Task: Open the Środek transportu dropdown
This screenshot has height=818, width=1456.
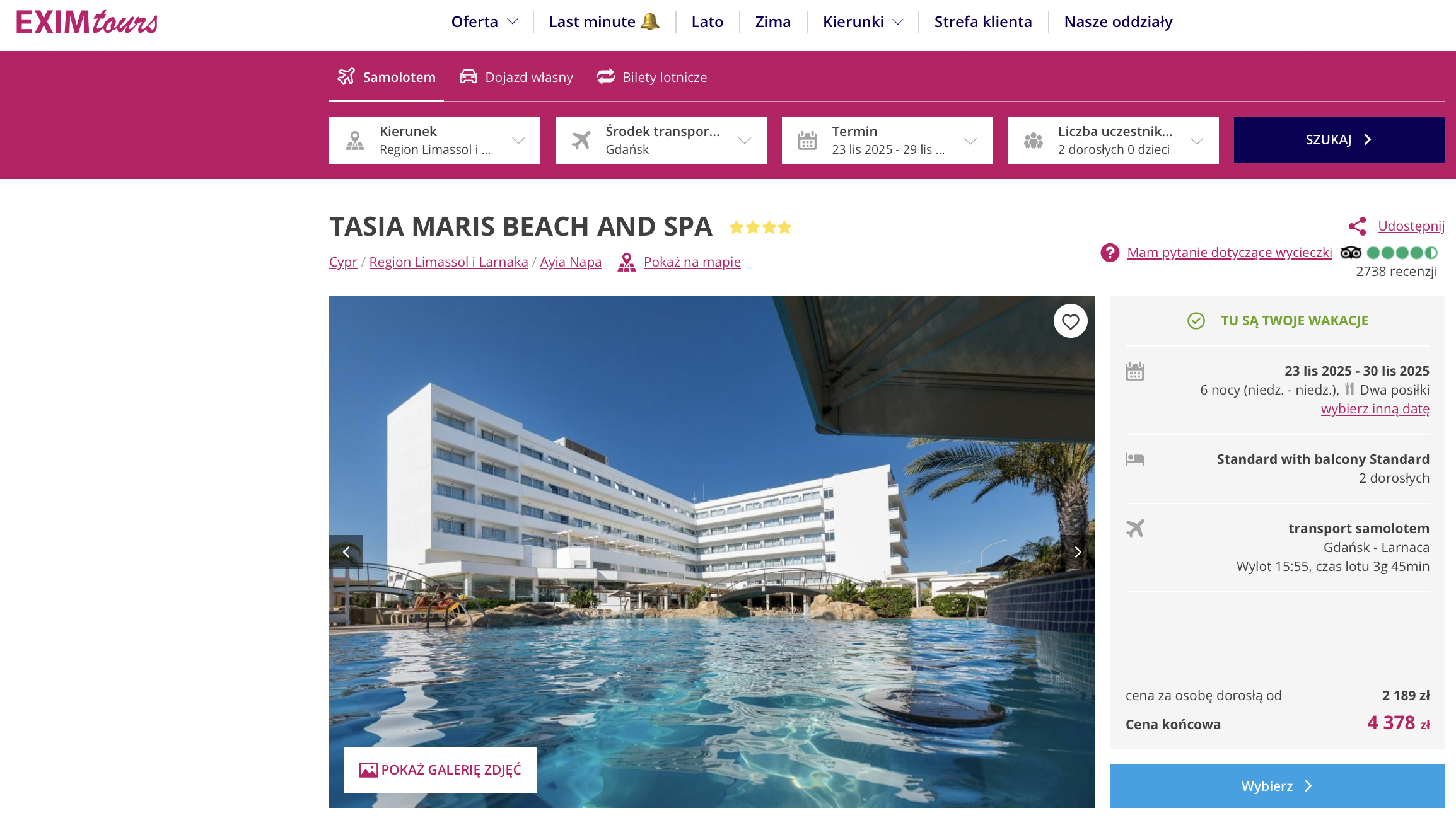Action: click(661, 141)
